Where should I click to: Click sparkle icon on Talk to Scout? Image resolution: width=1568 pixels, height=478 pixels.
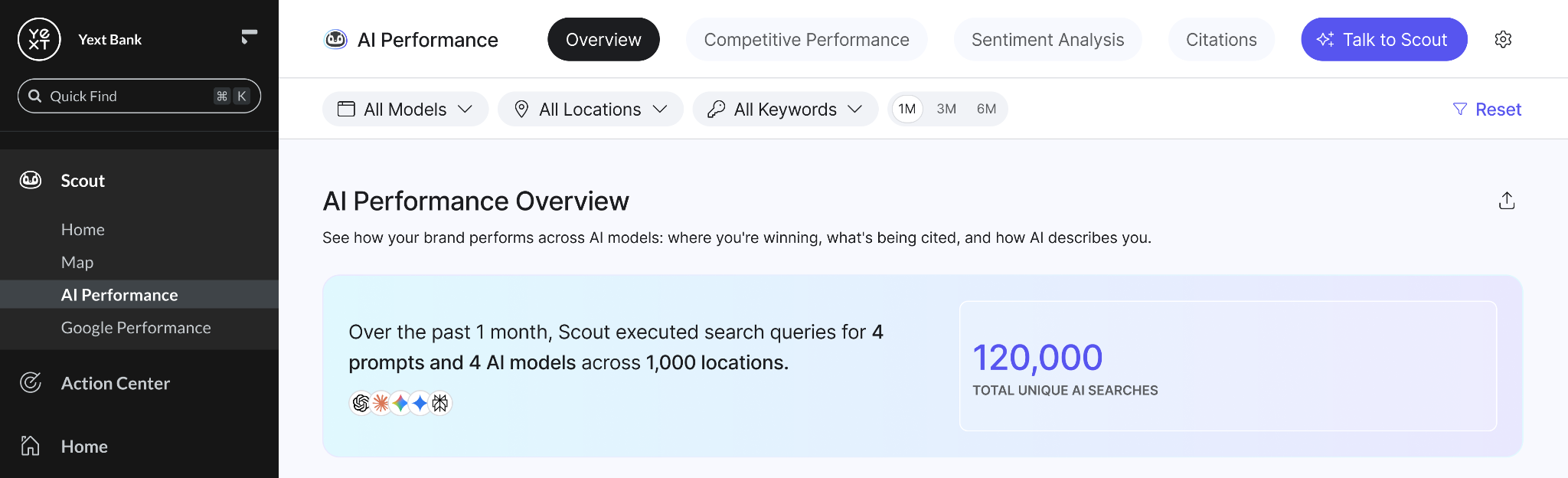1325,39
